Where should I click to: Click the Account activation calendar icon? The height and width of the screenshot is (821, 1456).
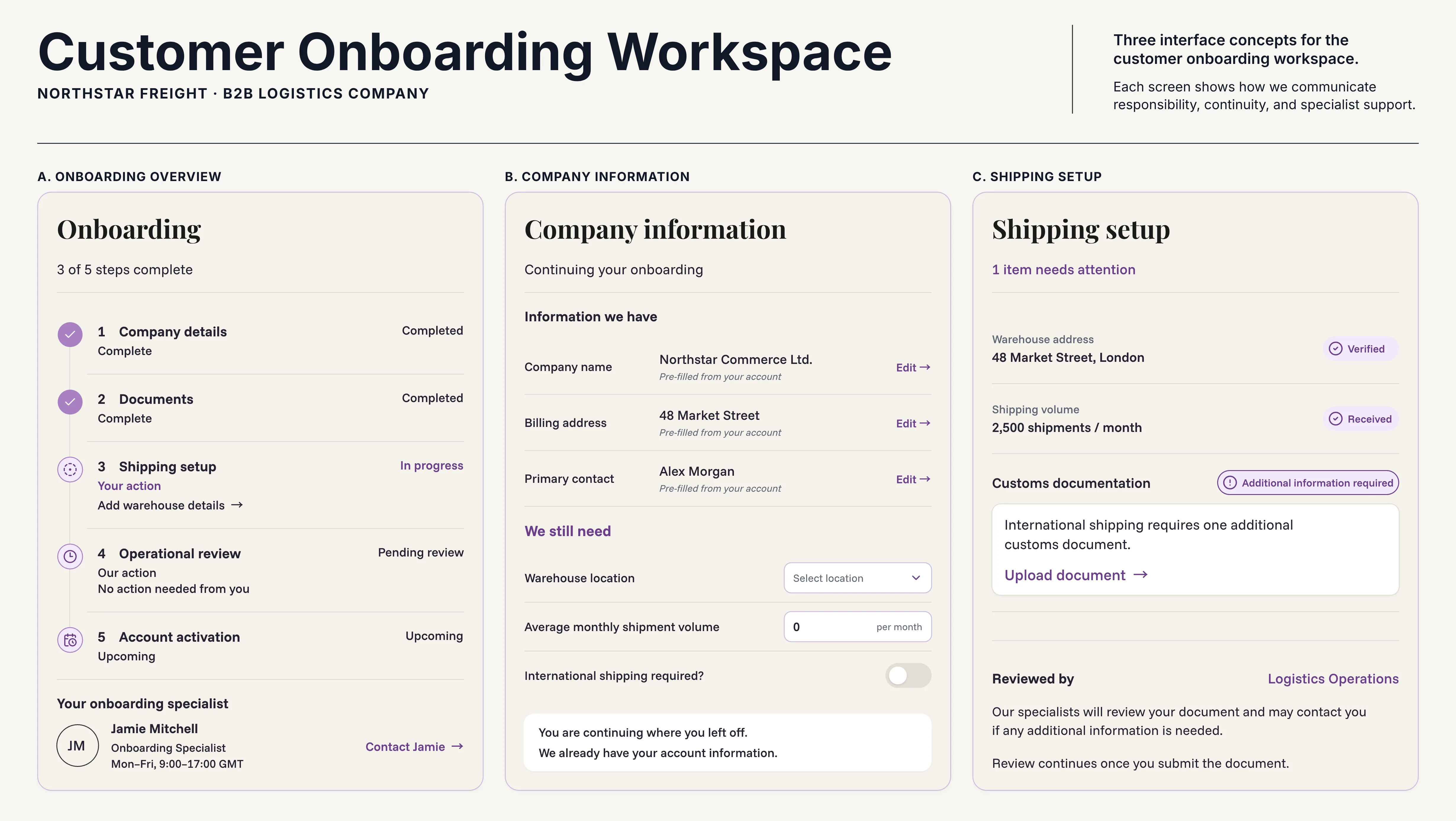[70, 640]
